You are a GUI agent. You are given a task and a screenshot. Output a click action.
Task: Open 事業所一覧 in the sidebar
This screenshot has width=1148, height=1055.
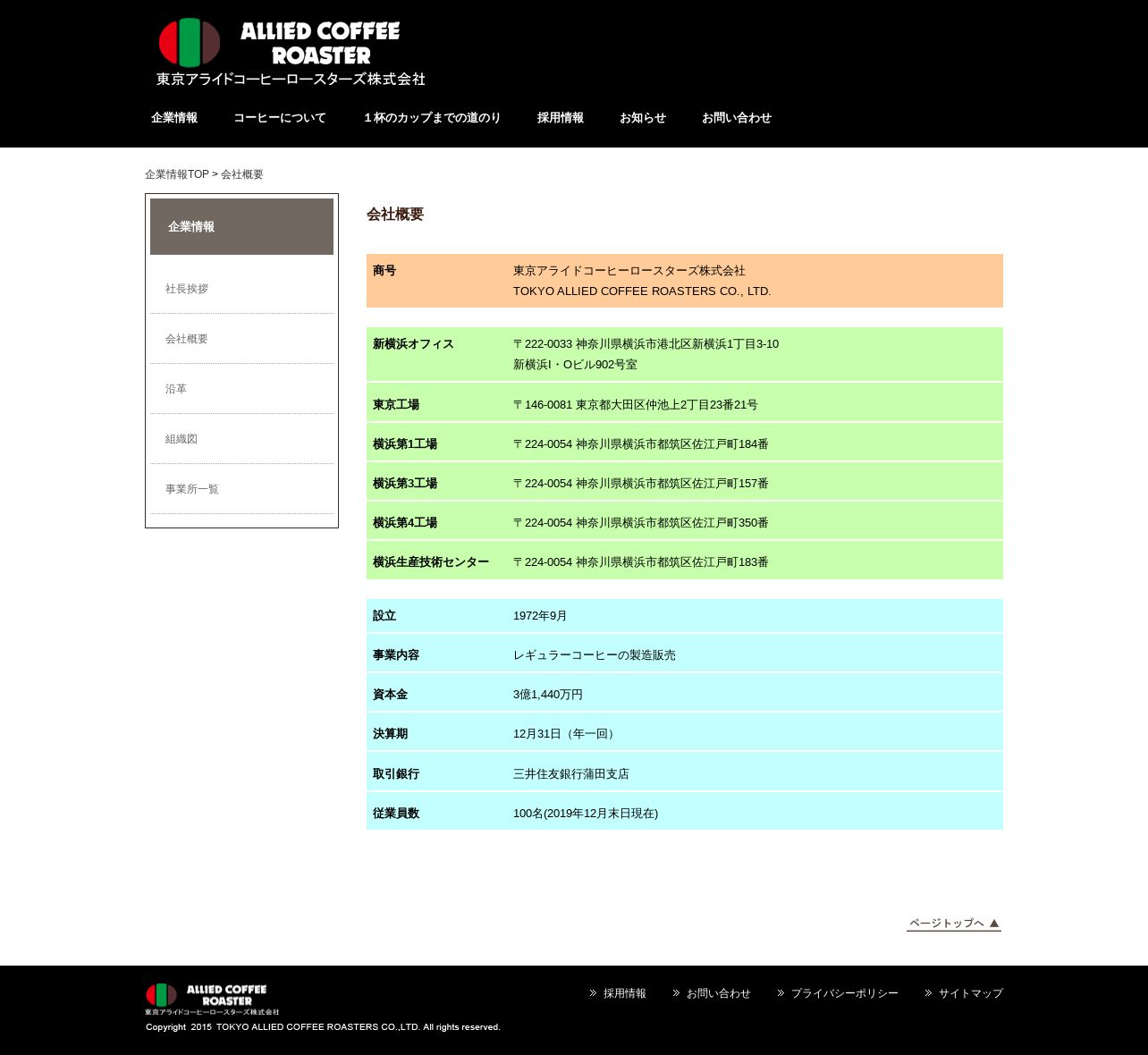point(192,489)
